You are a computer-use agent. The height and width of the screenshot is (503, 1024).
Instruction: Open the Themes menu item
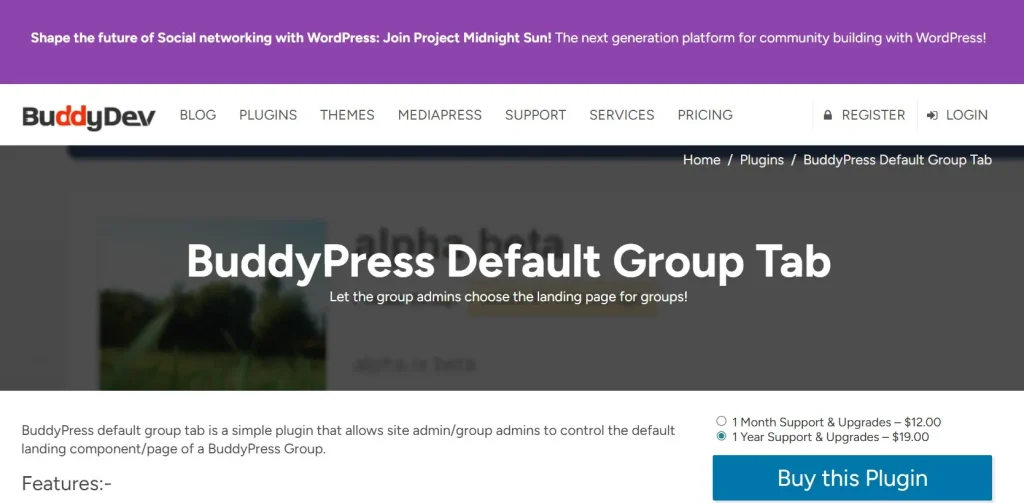tap(347, 115)
